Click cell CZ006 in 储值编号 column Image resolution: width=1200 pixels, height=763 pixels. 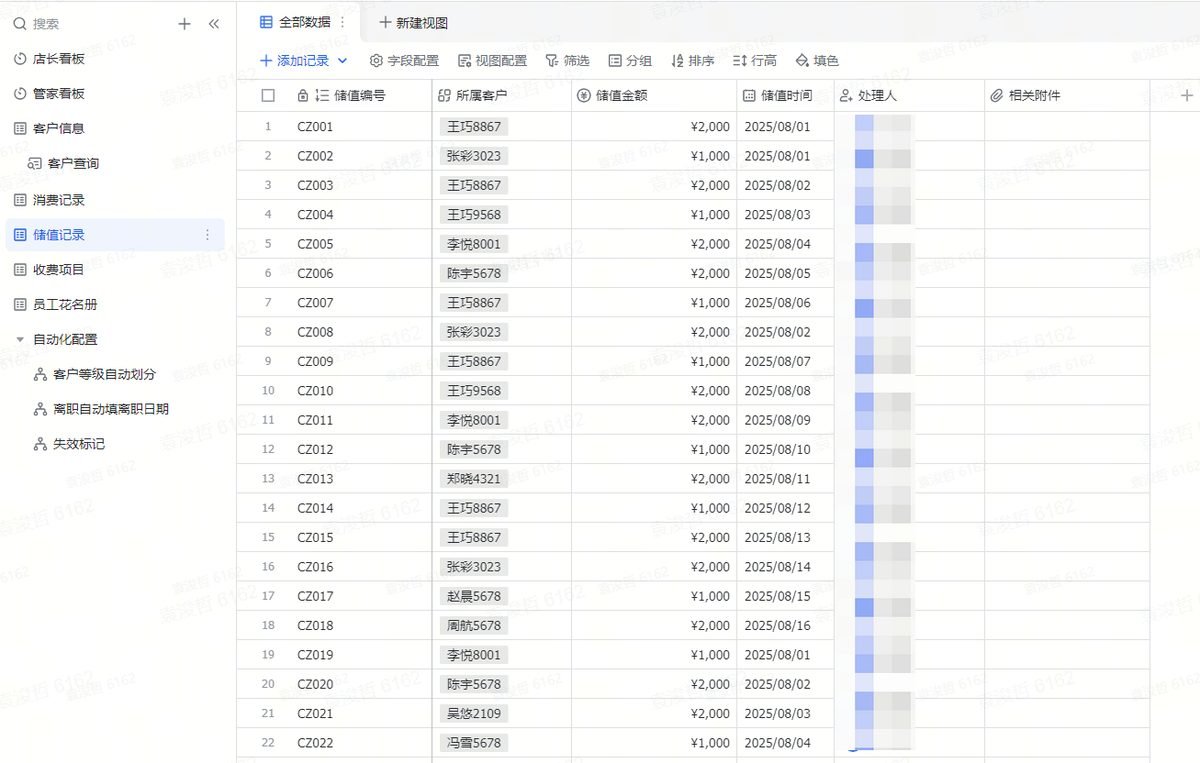pos(315,274)
